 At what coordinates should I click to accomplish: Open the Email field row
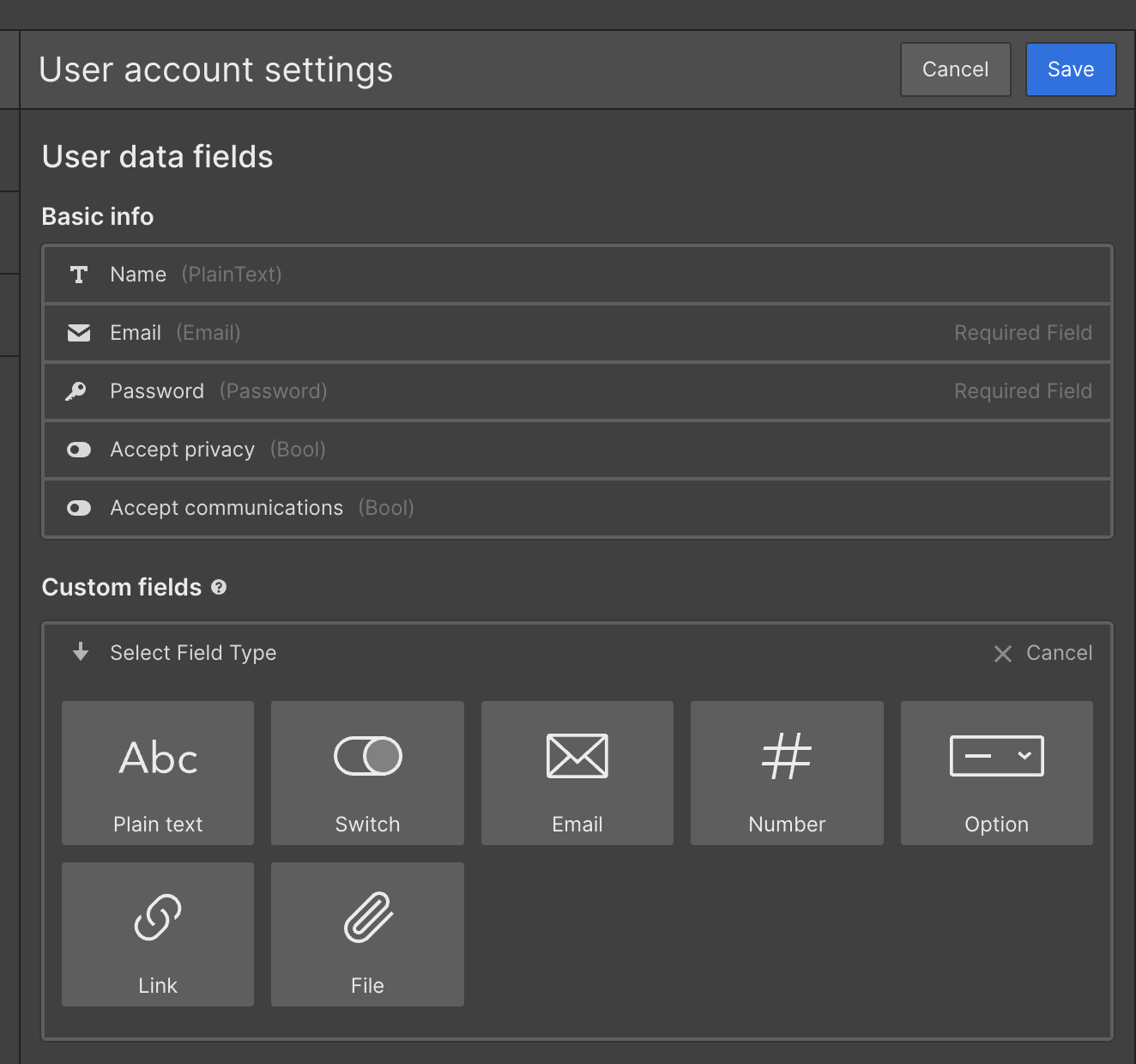(577, 333)
